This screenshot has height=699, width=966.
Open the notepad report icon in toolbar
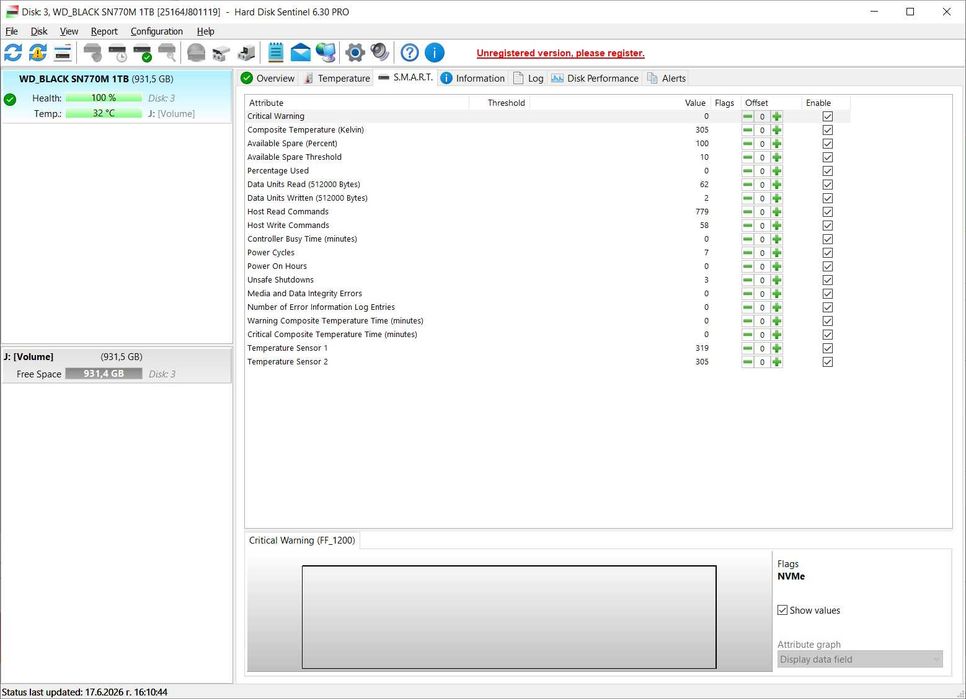coord(275,53)
